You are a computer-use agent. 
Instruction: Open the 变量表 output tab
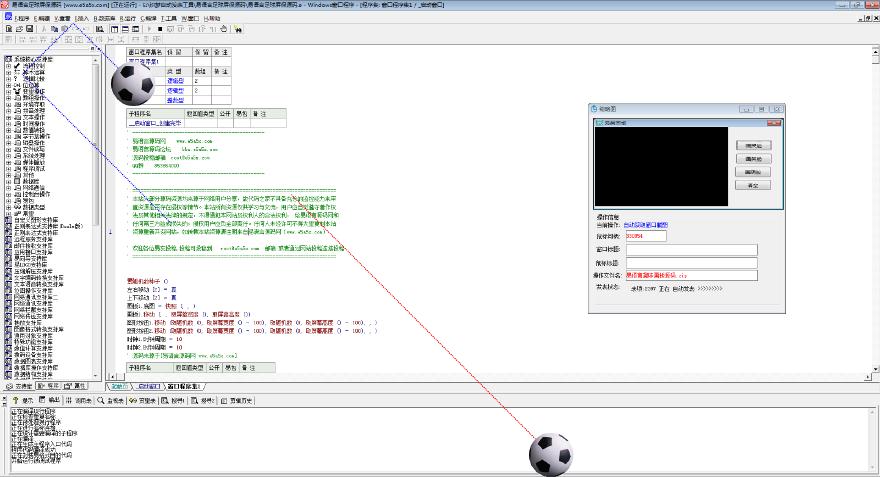point(143,400)
